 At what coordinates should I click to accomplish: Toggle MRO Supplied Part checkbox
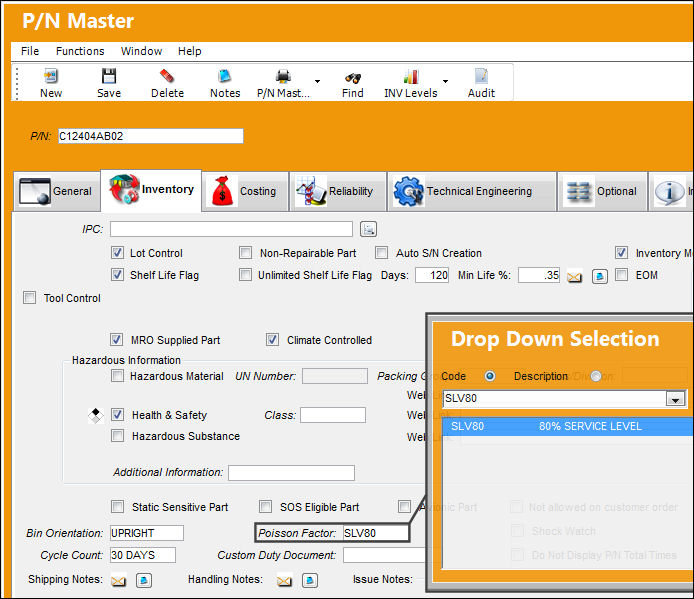[116, 340]
